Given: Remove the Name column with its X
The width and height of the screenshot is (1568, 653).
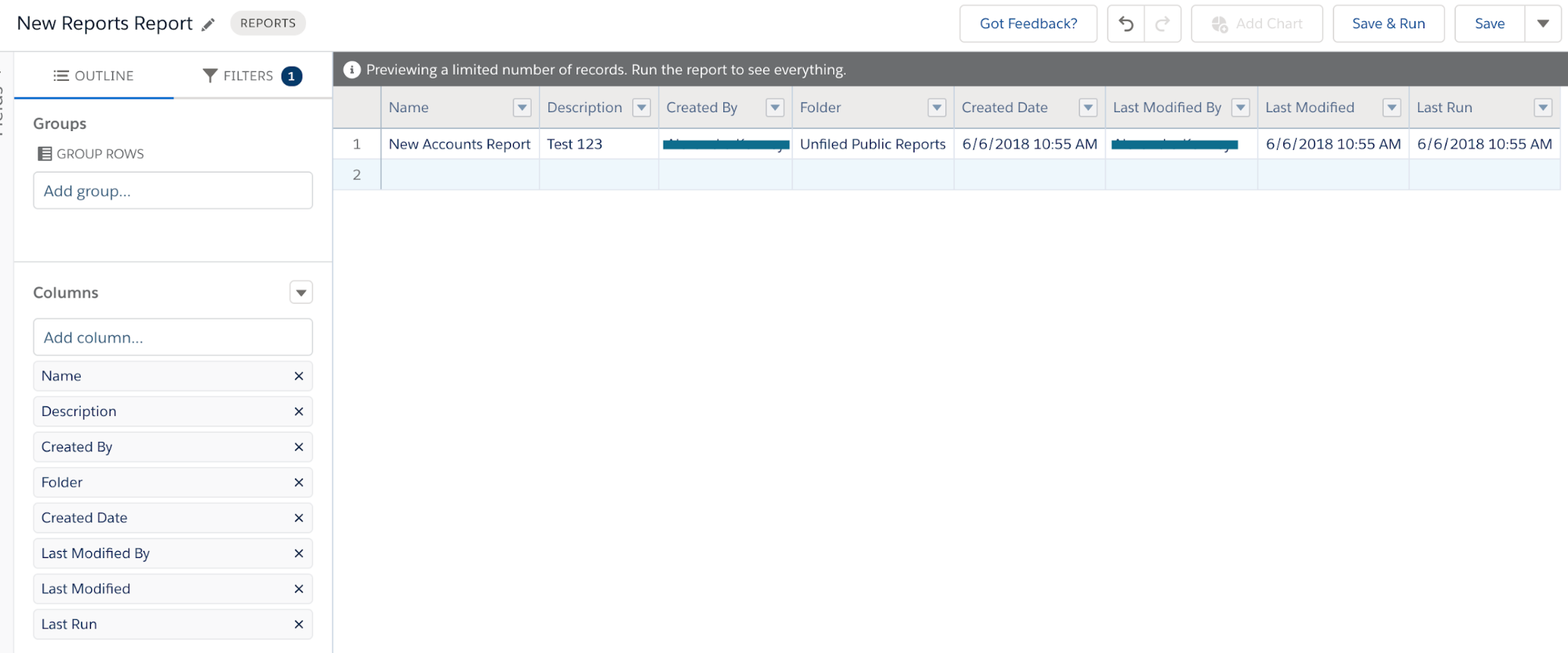Looking at the screenshot, I should click(299, 376).
